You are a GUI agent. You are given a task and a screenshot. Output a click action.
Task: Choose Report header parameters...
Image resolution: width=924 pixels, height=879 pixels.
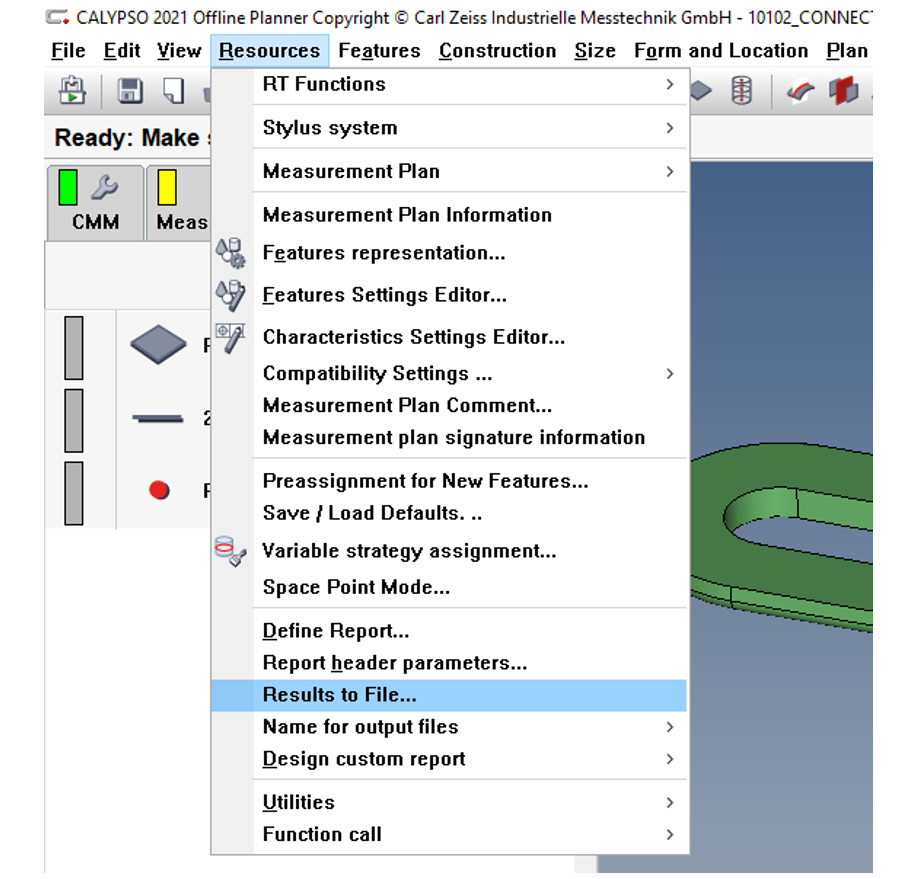click(450, 663)
